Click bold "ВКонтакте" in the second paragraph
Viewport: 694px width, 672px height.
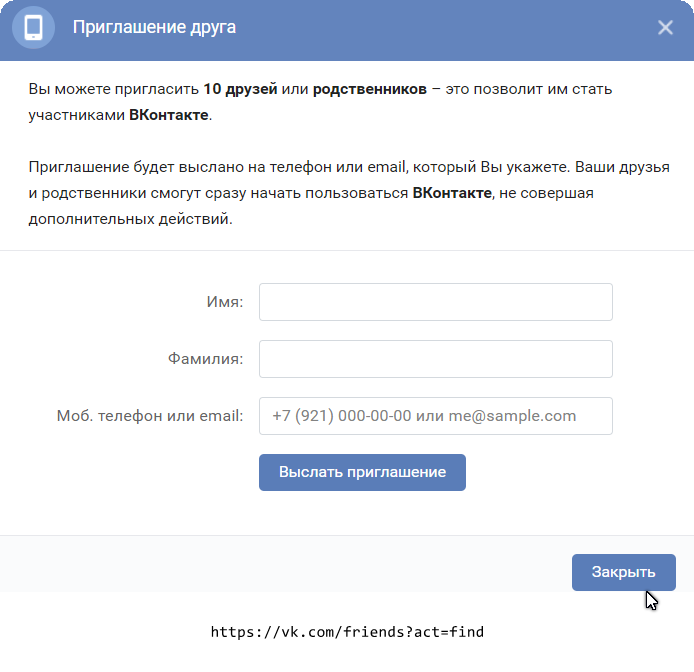point(452,193)
